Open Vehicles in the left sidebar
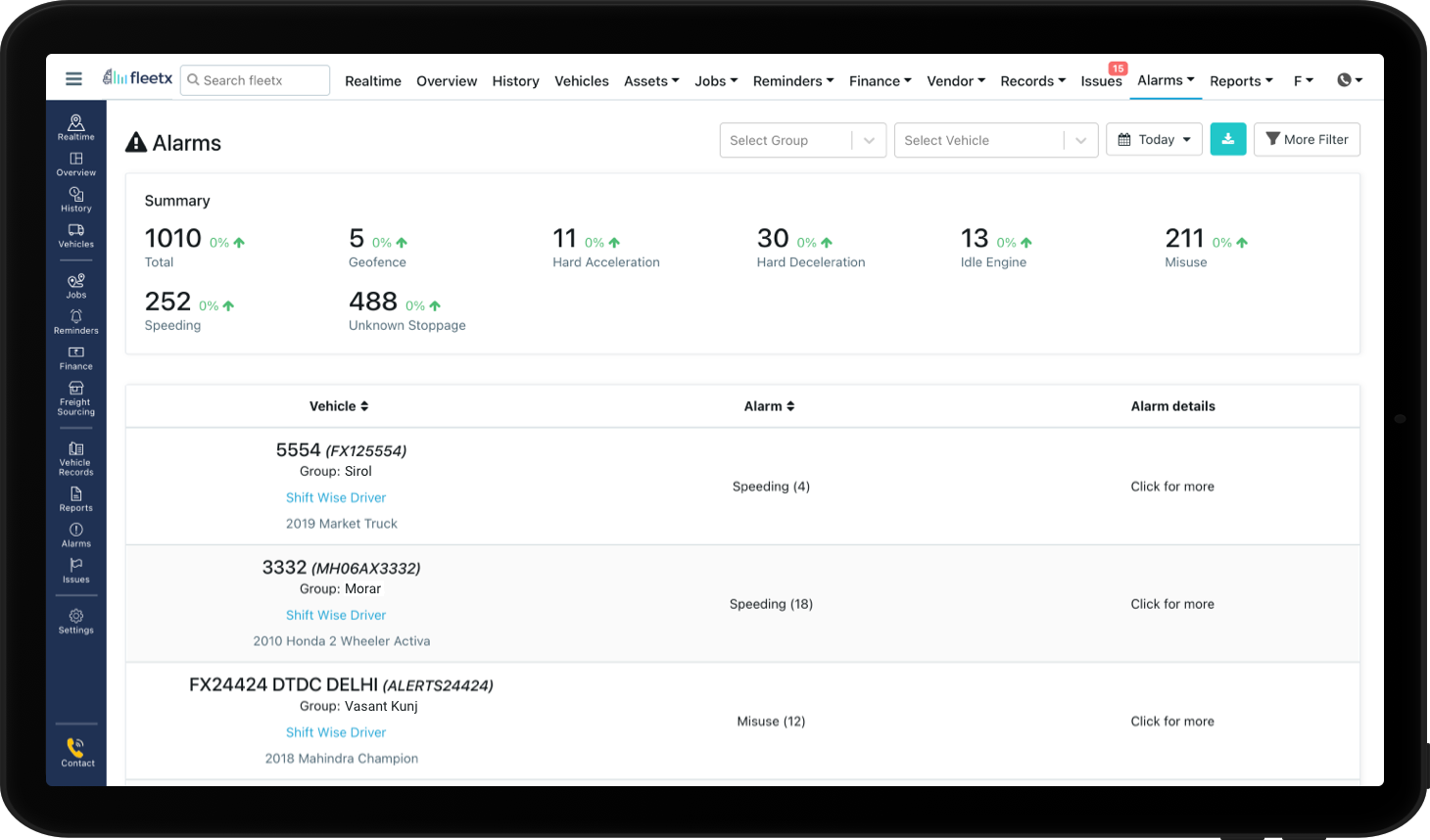Image resolution: width=1430 pixels, height=840 pixels. point(76,236)
